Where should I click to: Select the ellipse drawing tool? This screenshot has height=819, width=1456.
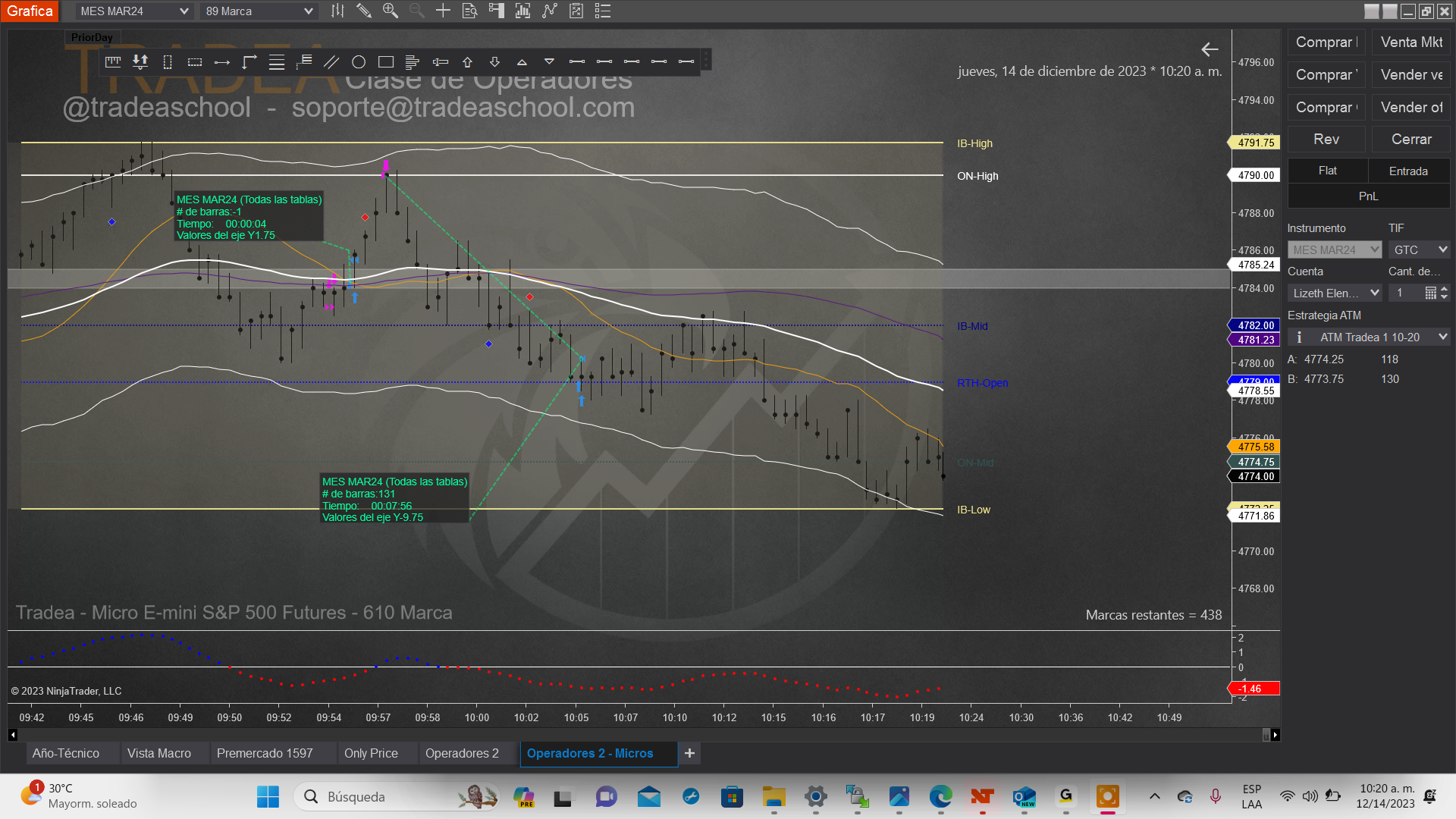click(359, 62)
